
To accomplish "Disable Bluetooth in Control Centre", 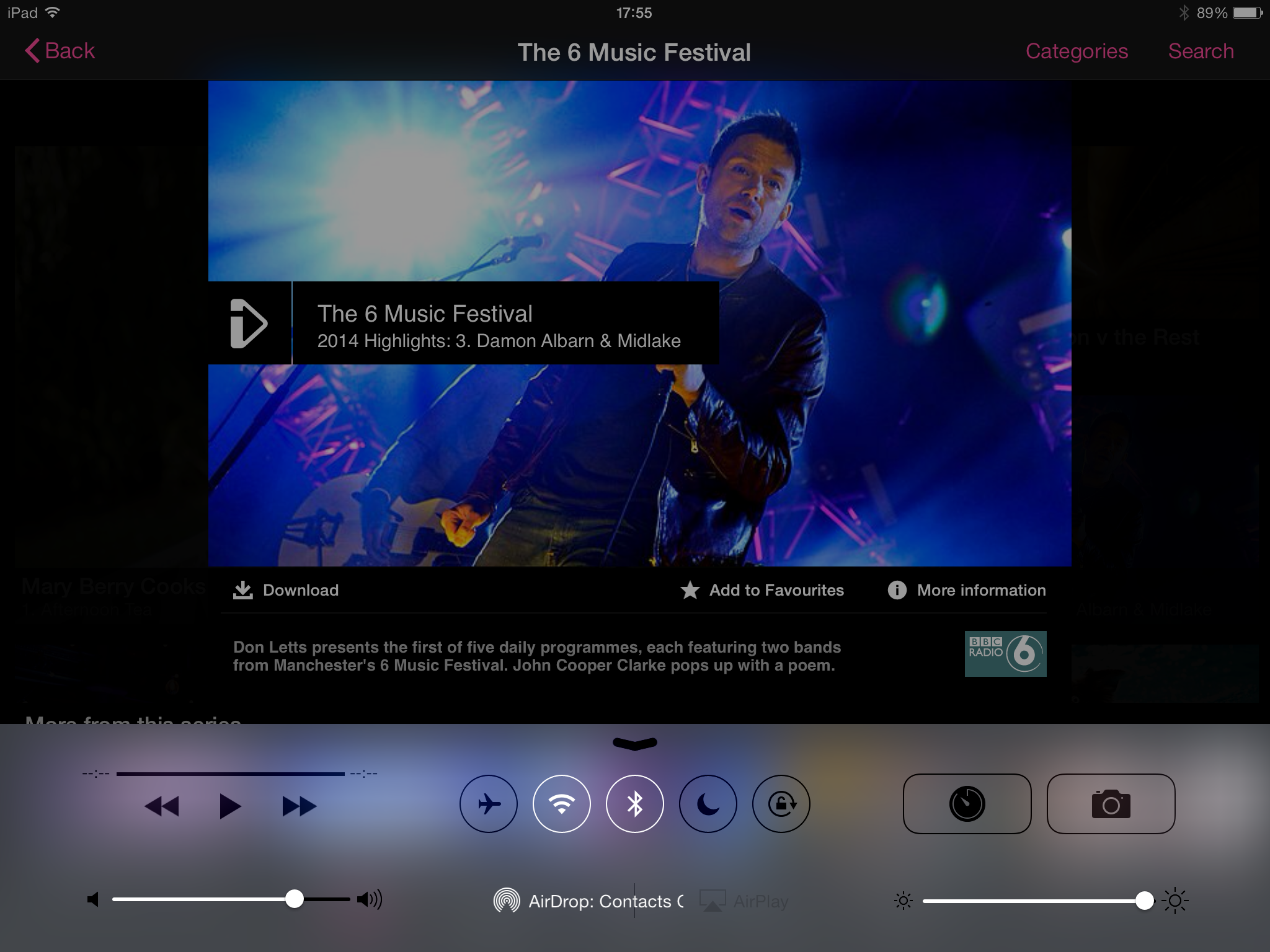I will [635, 804].
